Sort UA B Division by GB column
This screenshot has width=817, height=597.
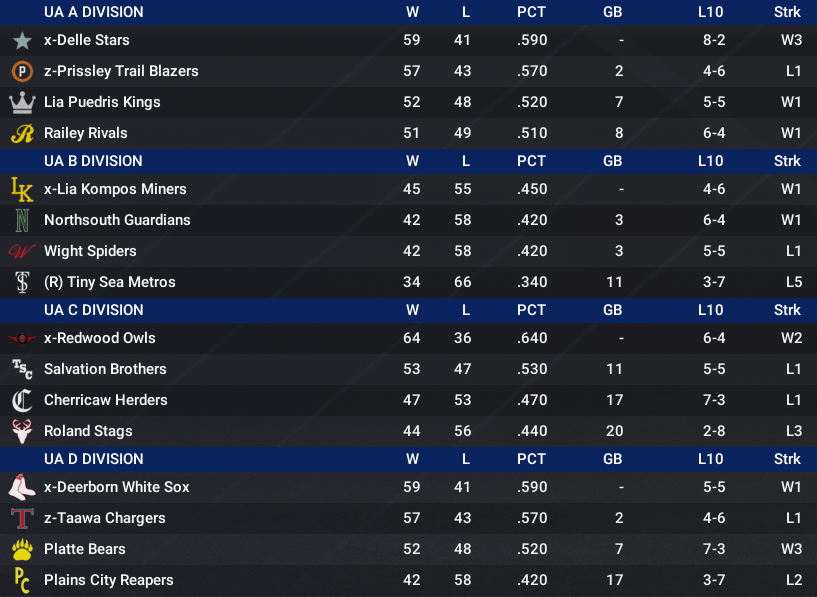pyautogui.click(x=612, y=161)
